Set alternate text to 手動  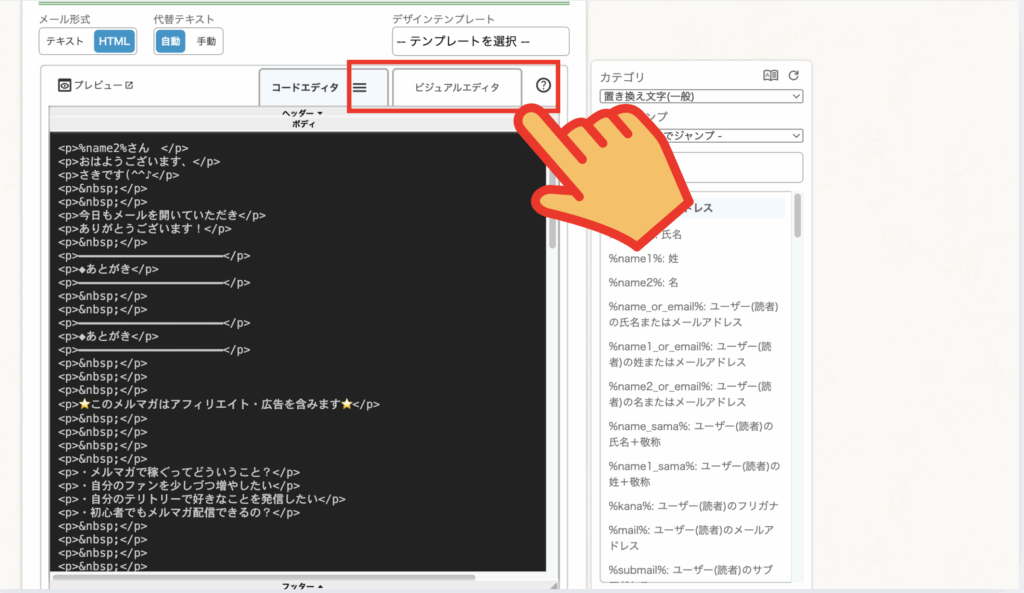206,41
